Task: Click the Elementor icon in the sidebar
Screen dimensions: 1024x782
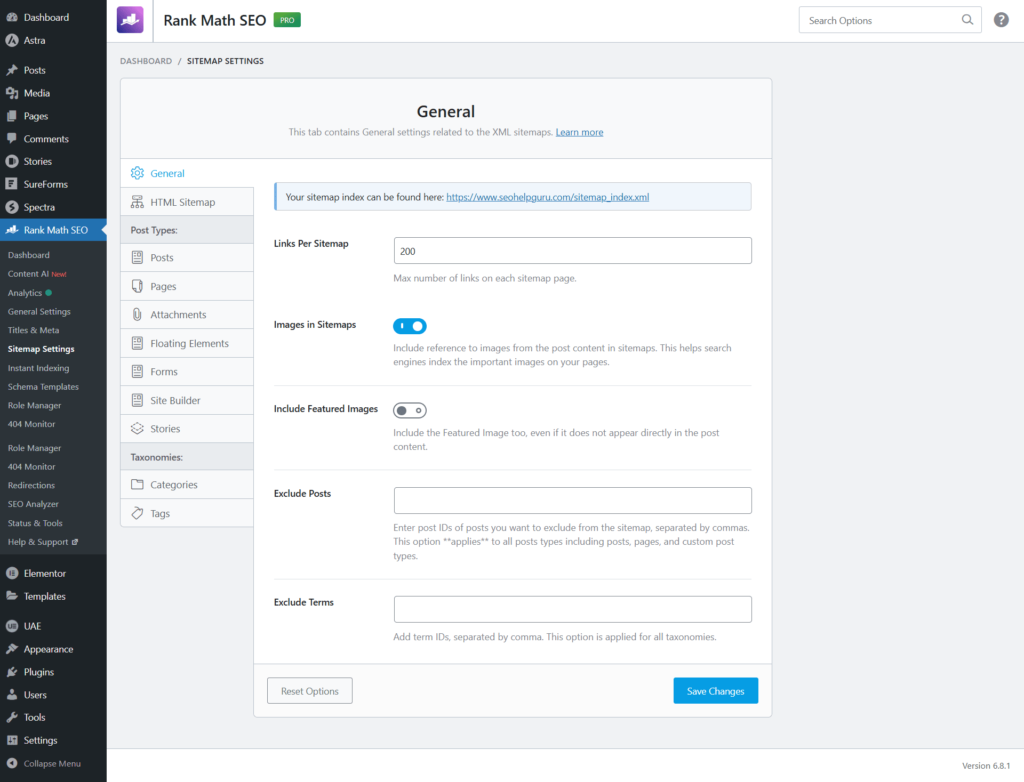Action: [12, 573]
